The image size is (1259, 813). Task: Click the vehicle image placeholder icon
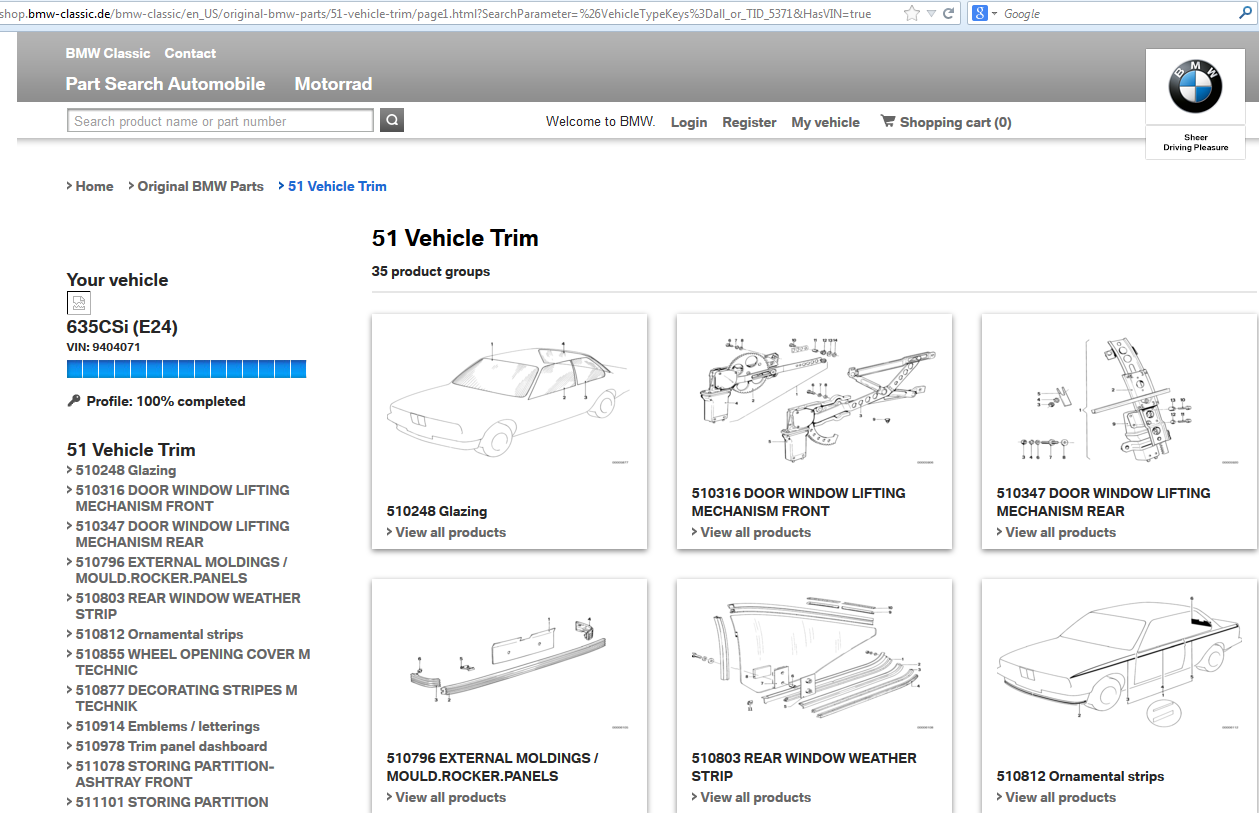(x=78, y=303)
